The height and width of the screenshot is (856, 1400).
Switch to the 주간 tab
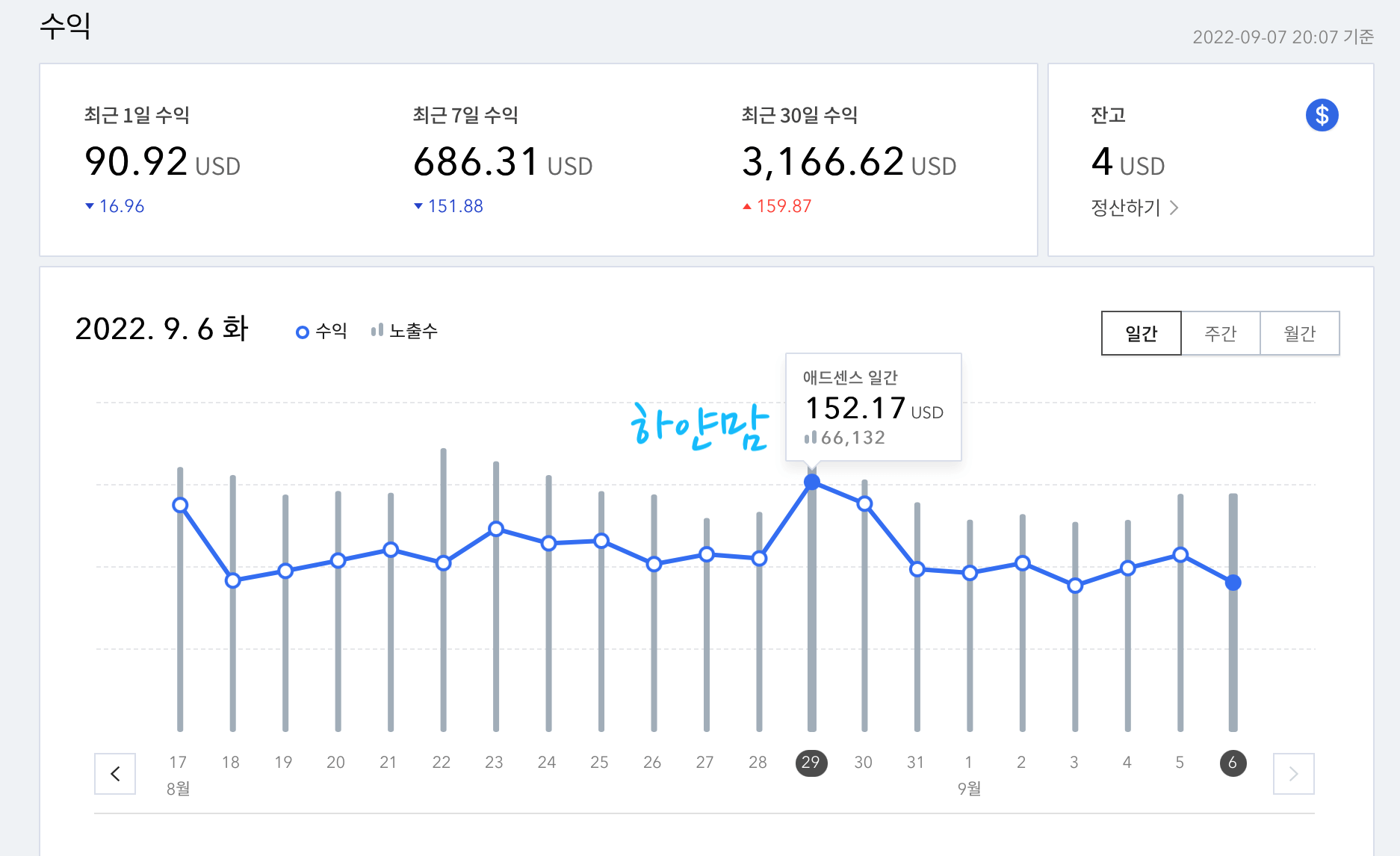coord(1220,333)
